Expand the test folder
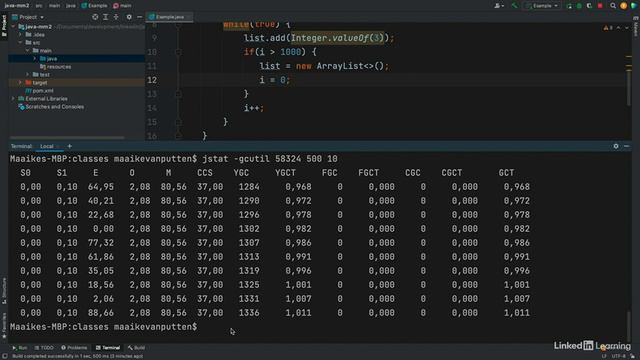The height and width of the screenshot is (360, 640). pyautogui.click(x=28, y=75)
